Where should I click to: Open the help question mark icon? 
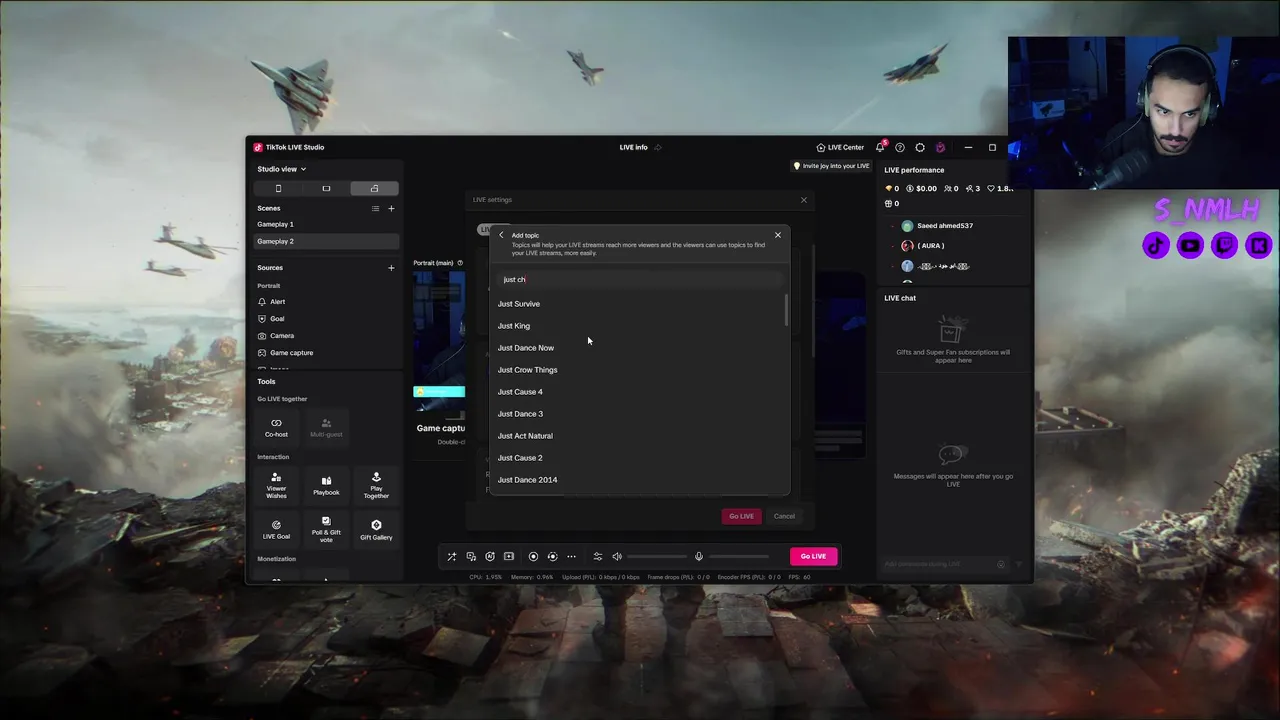900,147
